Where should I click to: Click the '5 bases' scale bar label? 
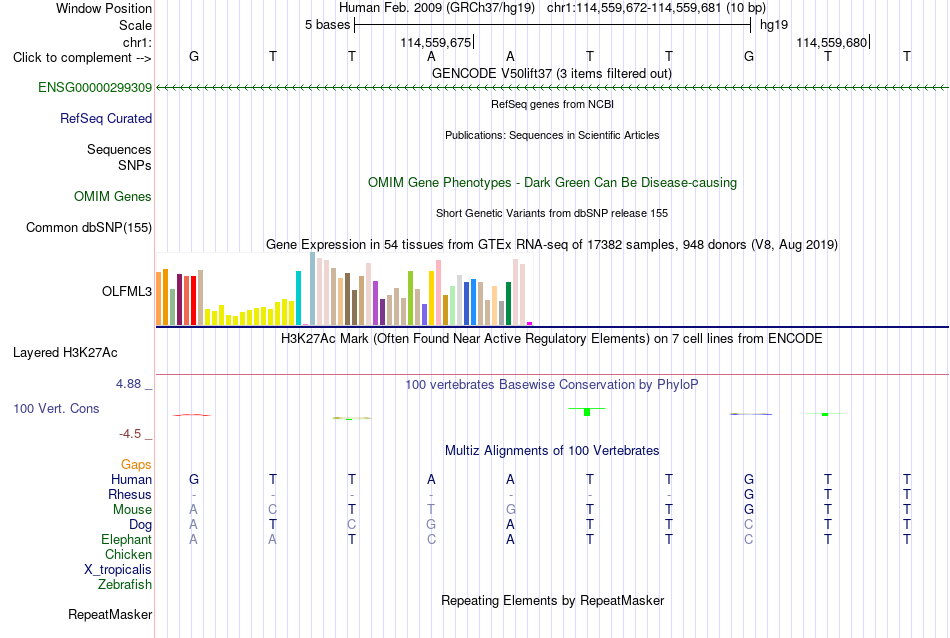327,25
